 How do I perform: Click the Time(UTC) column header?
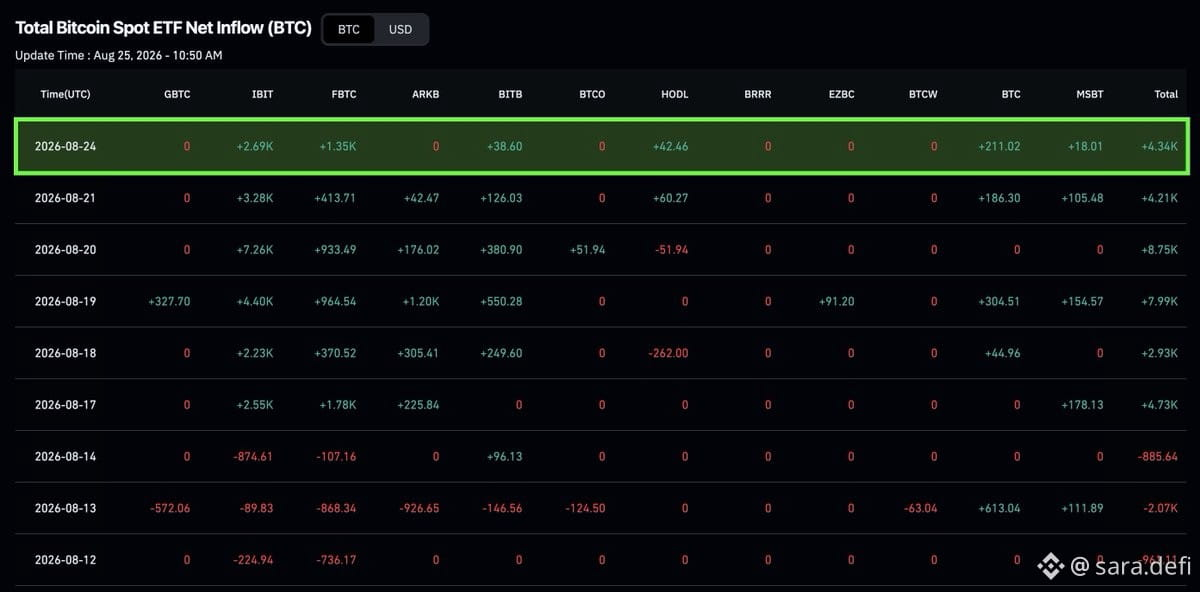(x=66, y=94)
